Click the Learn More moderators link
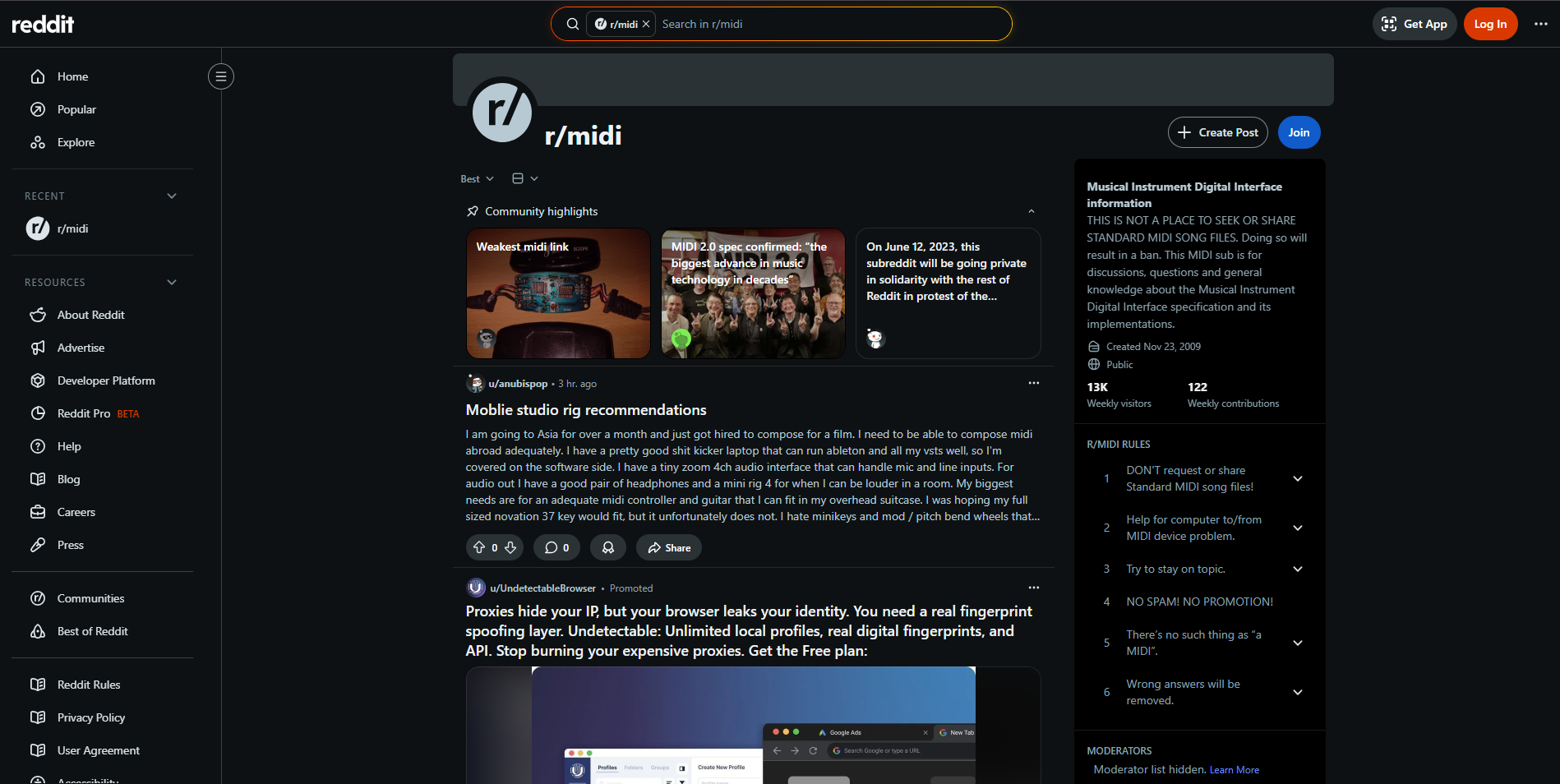 (1234, 769)
